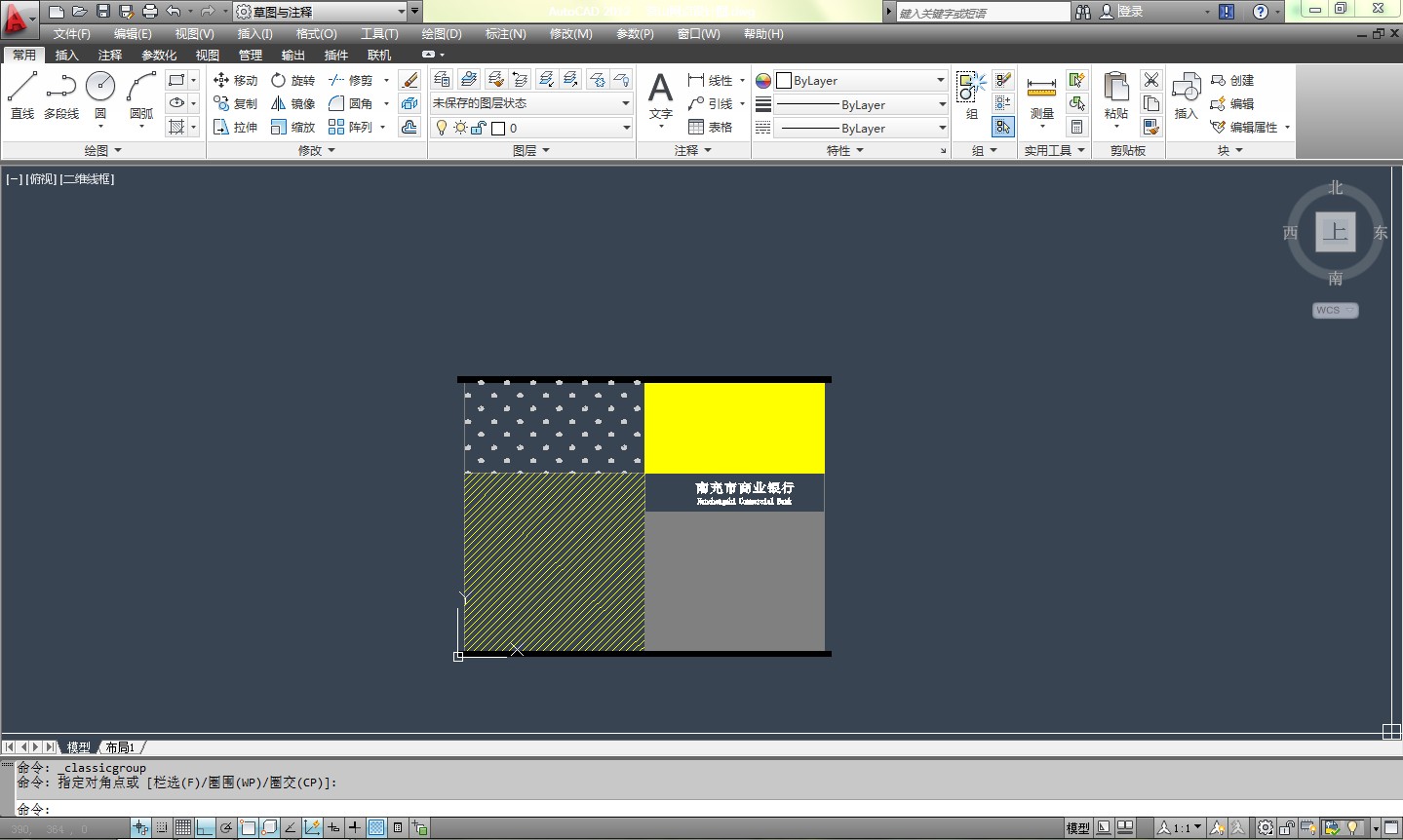Click the 登录 sign-in button
This screenshot has height=840, width=1403.
pyautogui.click(x=1121, y=12)
